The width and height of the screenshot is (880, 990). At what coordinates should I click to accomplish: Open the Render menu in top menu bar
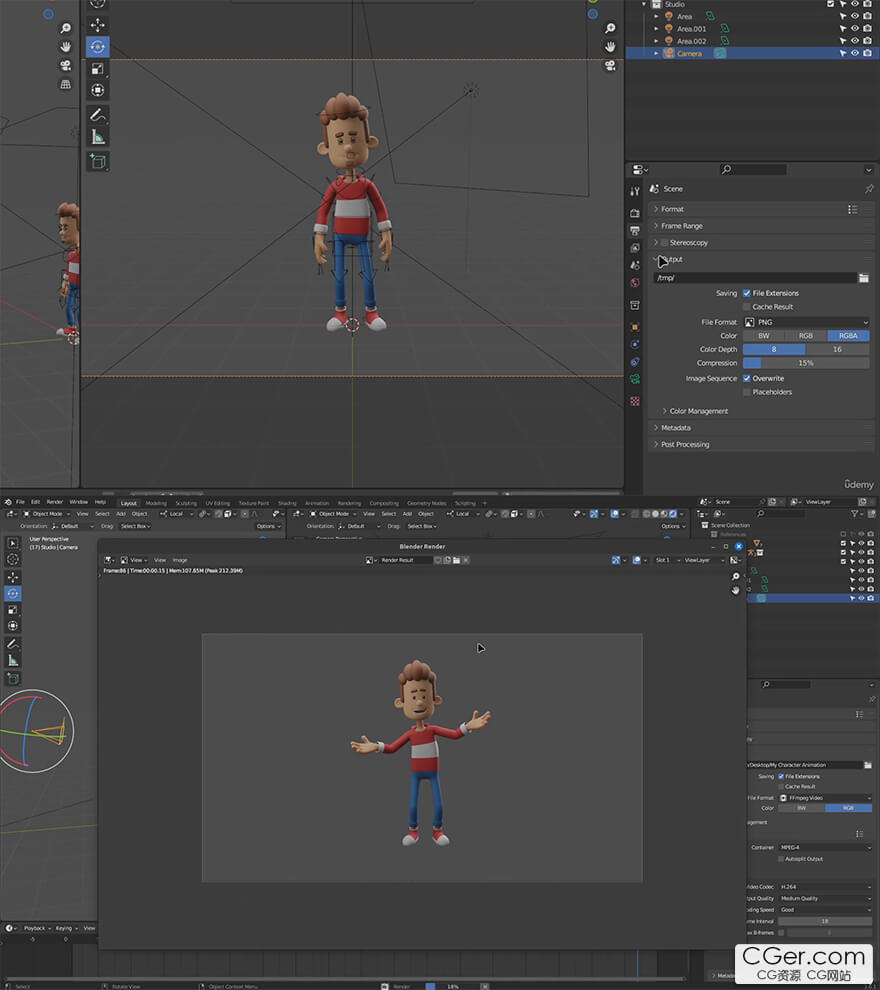coord(55,502)
